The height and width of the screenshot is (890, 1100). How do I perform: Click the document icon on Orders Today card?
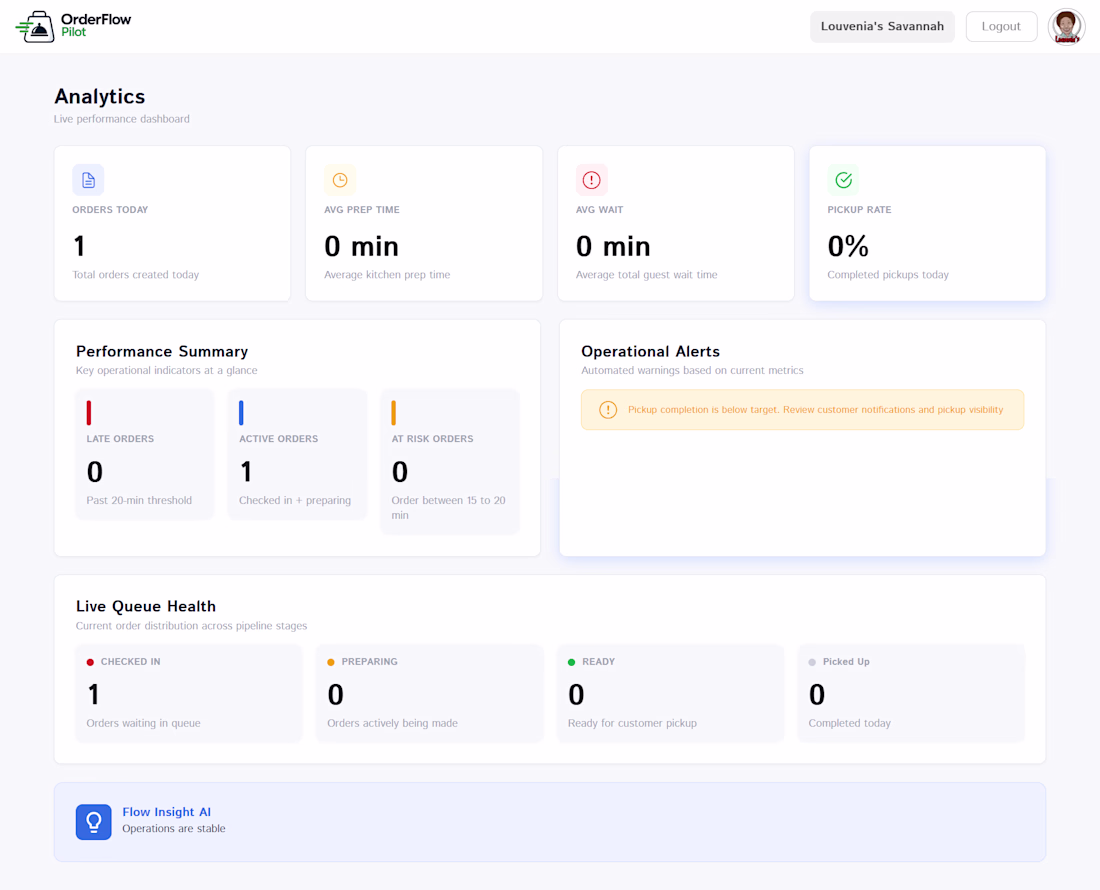[x=88, y=180]
